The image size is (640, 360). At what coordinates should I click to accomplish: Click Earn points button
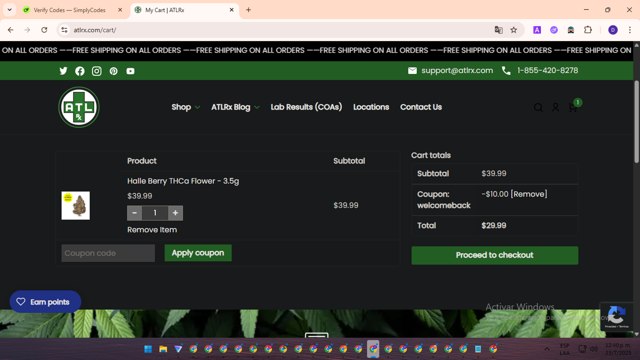click(45, 302)
